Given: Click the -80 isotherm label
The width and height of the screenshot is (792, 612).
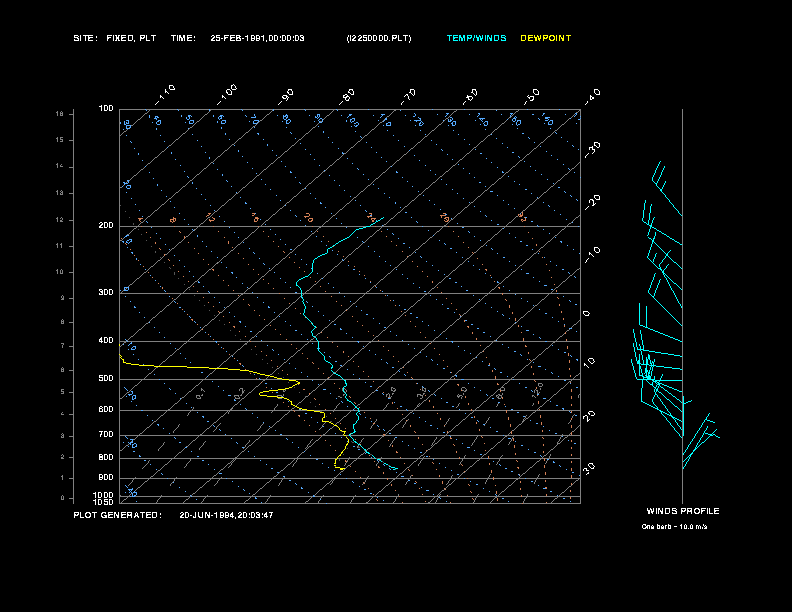Looking at the screenshot, I should point(347,96).
